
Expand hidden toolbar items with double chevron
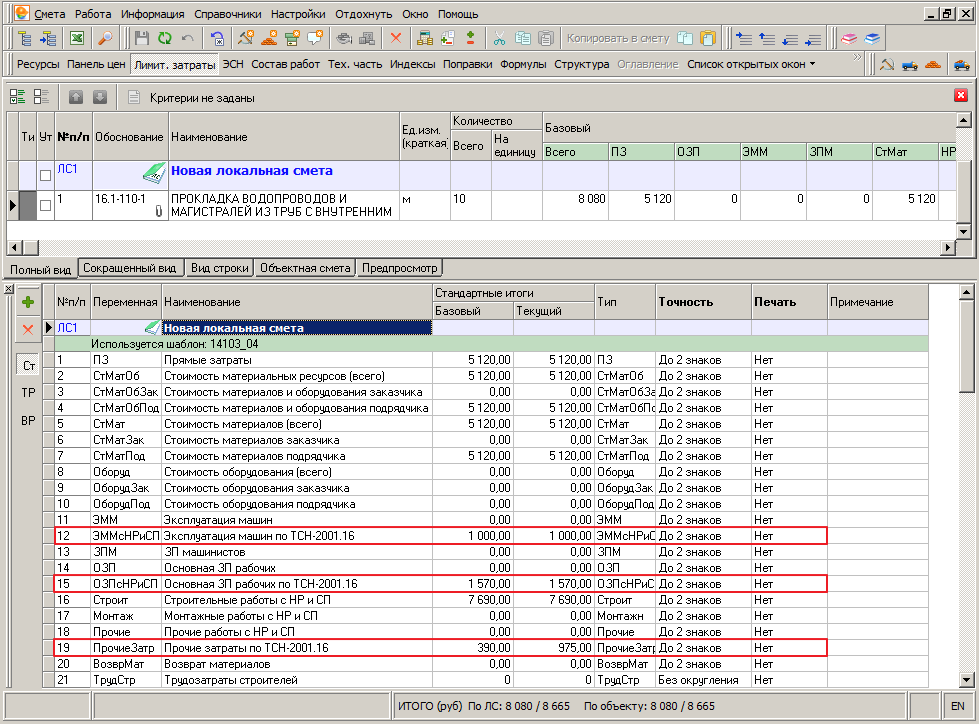point(857,57)
